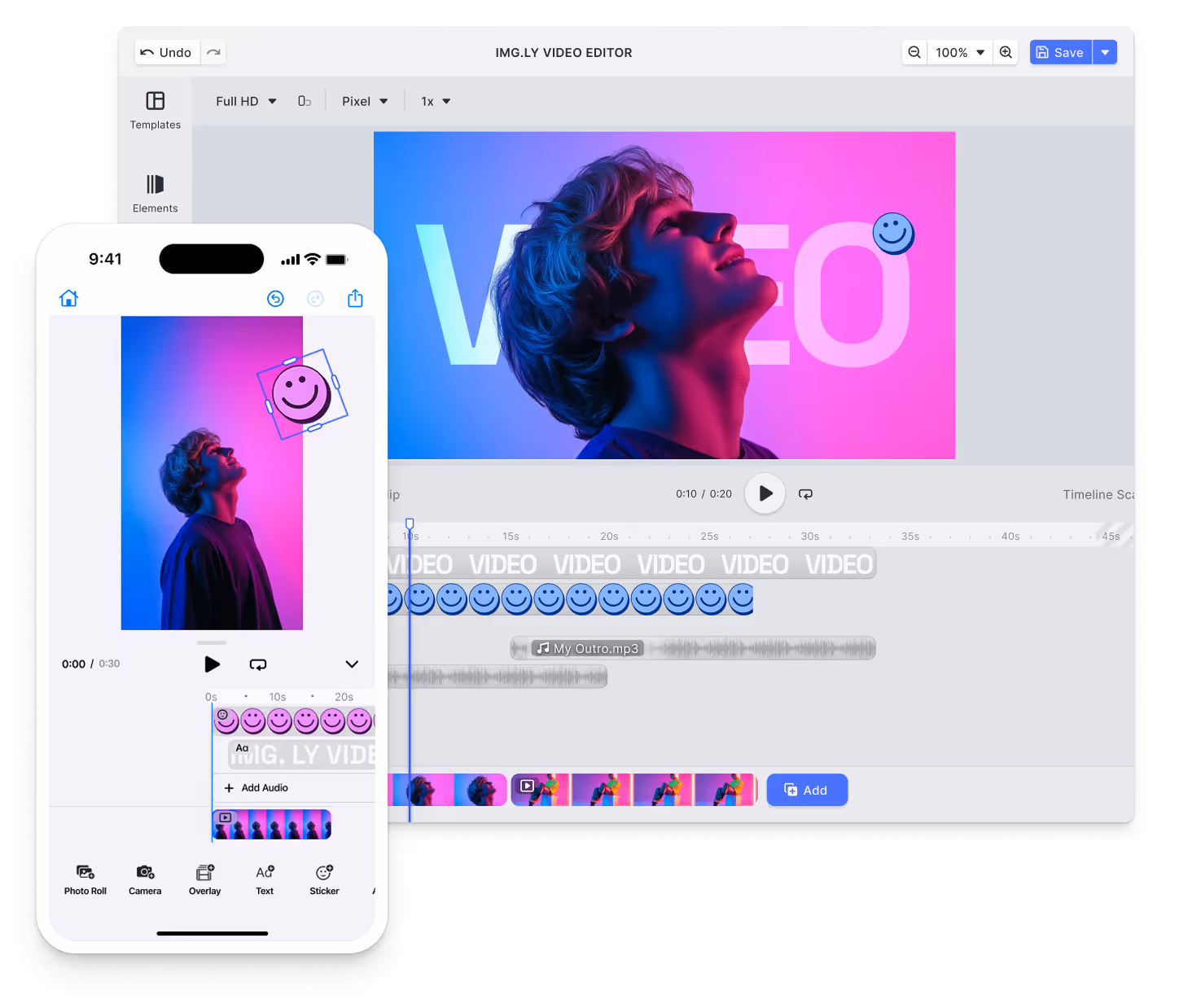This screenshot has height=1008, width=1179.
Task: Tap the Photo Roll icon
Action: pyautogui.click(x=85, y=879)
